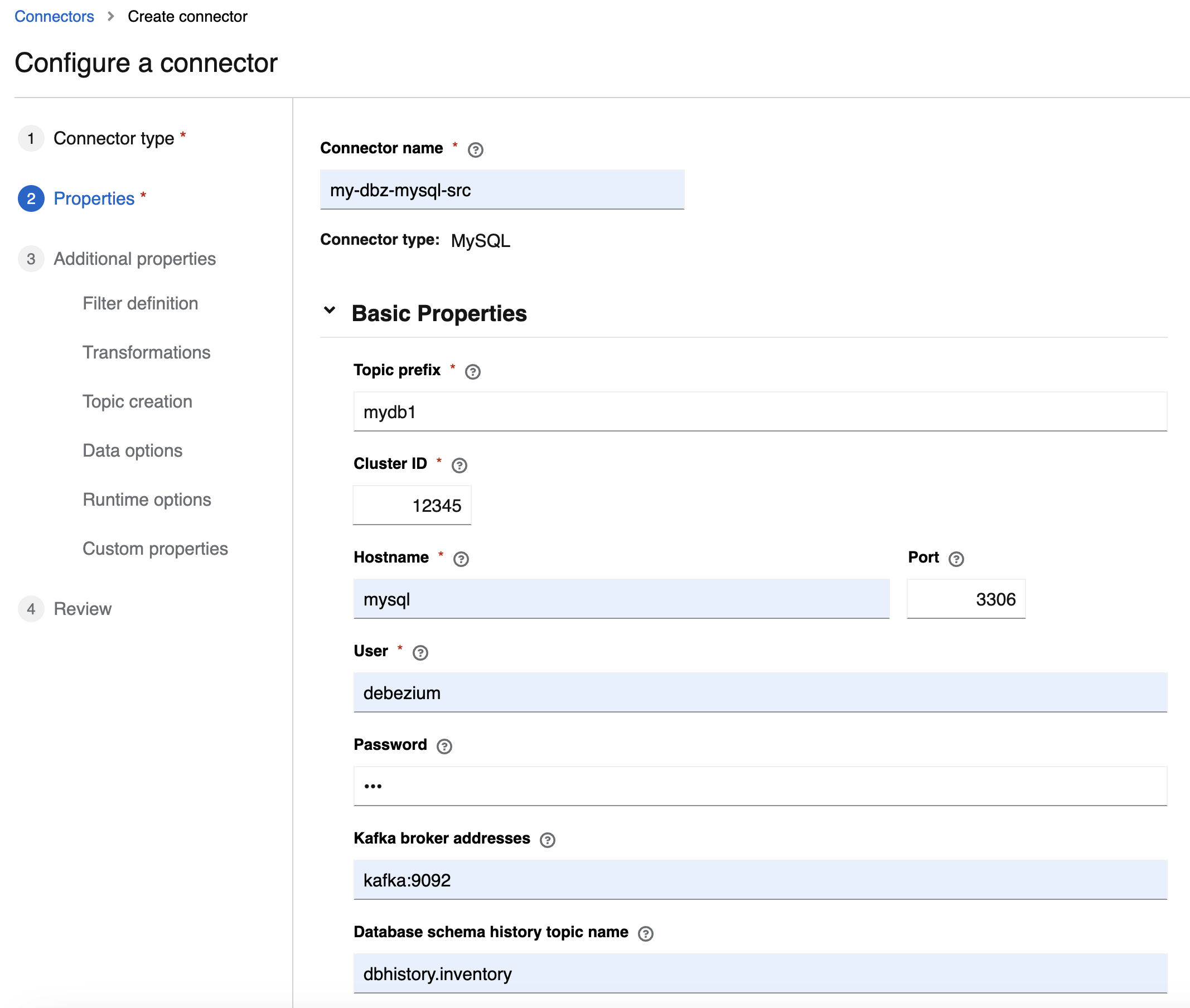Open the Filter definition sub-step
Screen dimensions: 1190x1008
[140, 303]
